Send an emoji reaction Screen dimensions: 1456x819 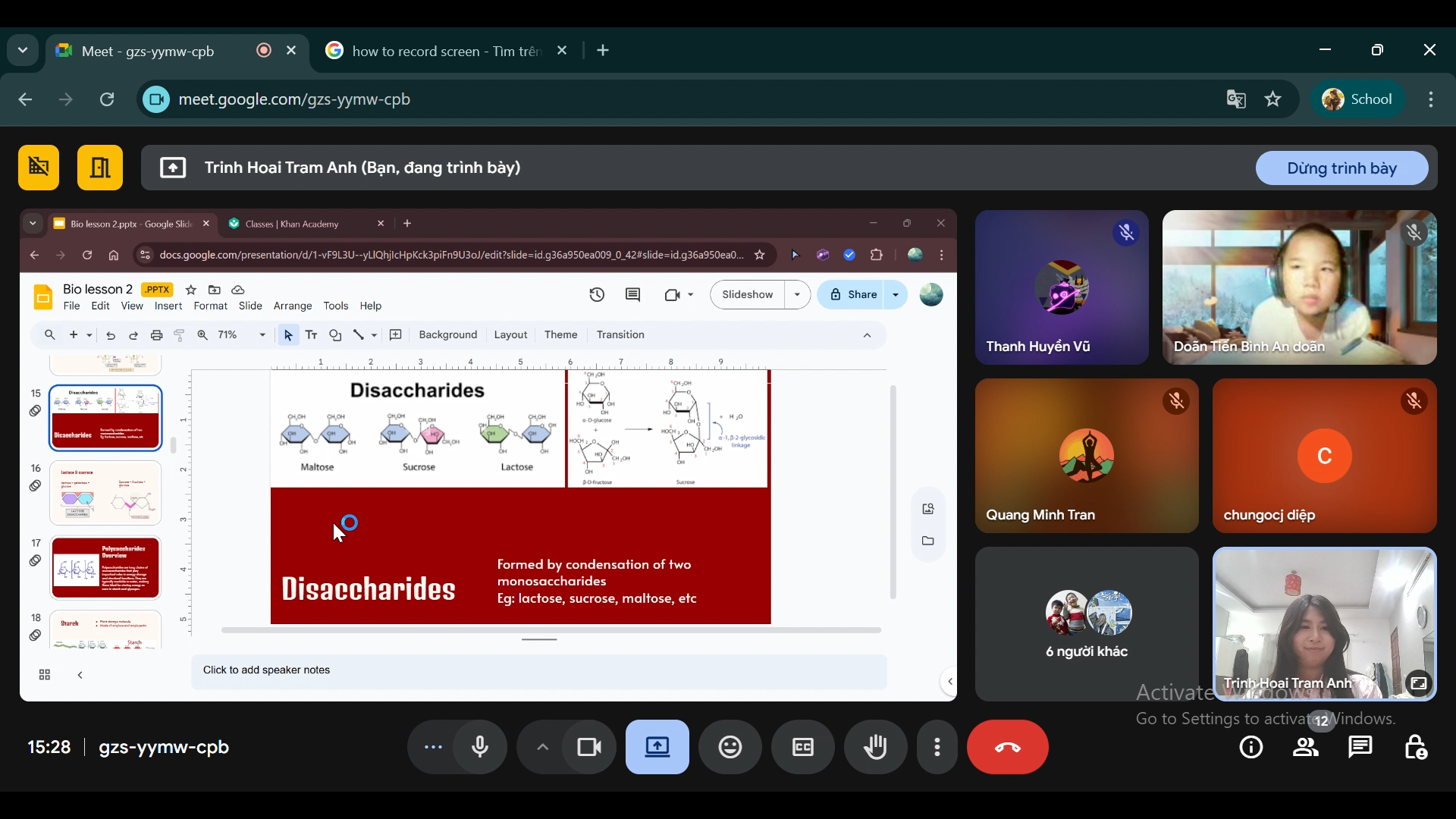(729, 746)
